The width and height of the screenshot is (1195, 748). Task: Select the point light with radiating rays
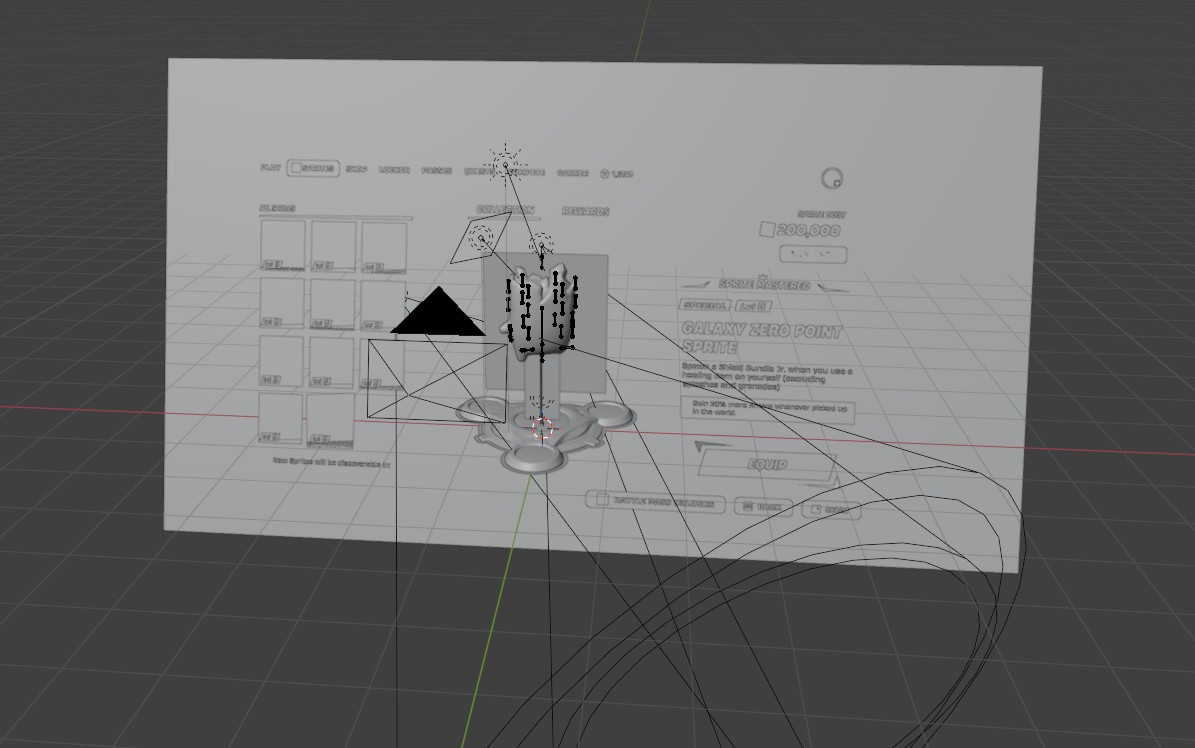coord(505,163)
